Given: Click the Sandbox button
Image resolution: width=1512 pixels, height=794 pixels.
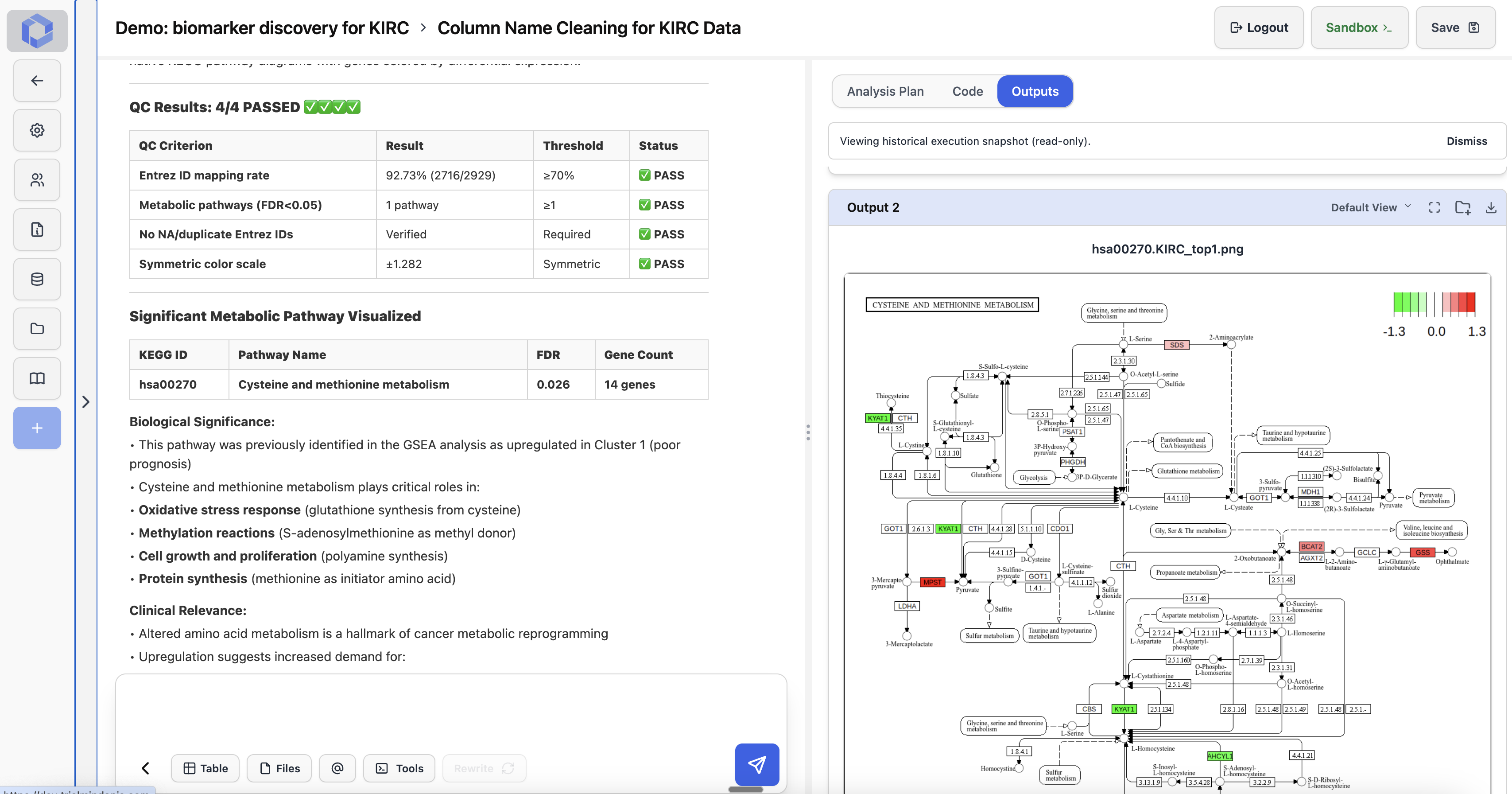Looking at the screenshot, I should tap(1358, 27).
